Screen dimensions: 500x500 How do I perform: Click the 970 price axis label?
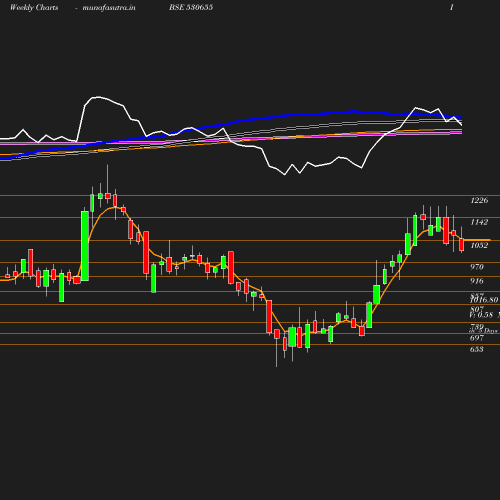tap(477, 267)
